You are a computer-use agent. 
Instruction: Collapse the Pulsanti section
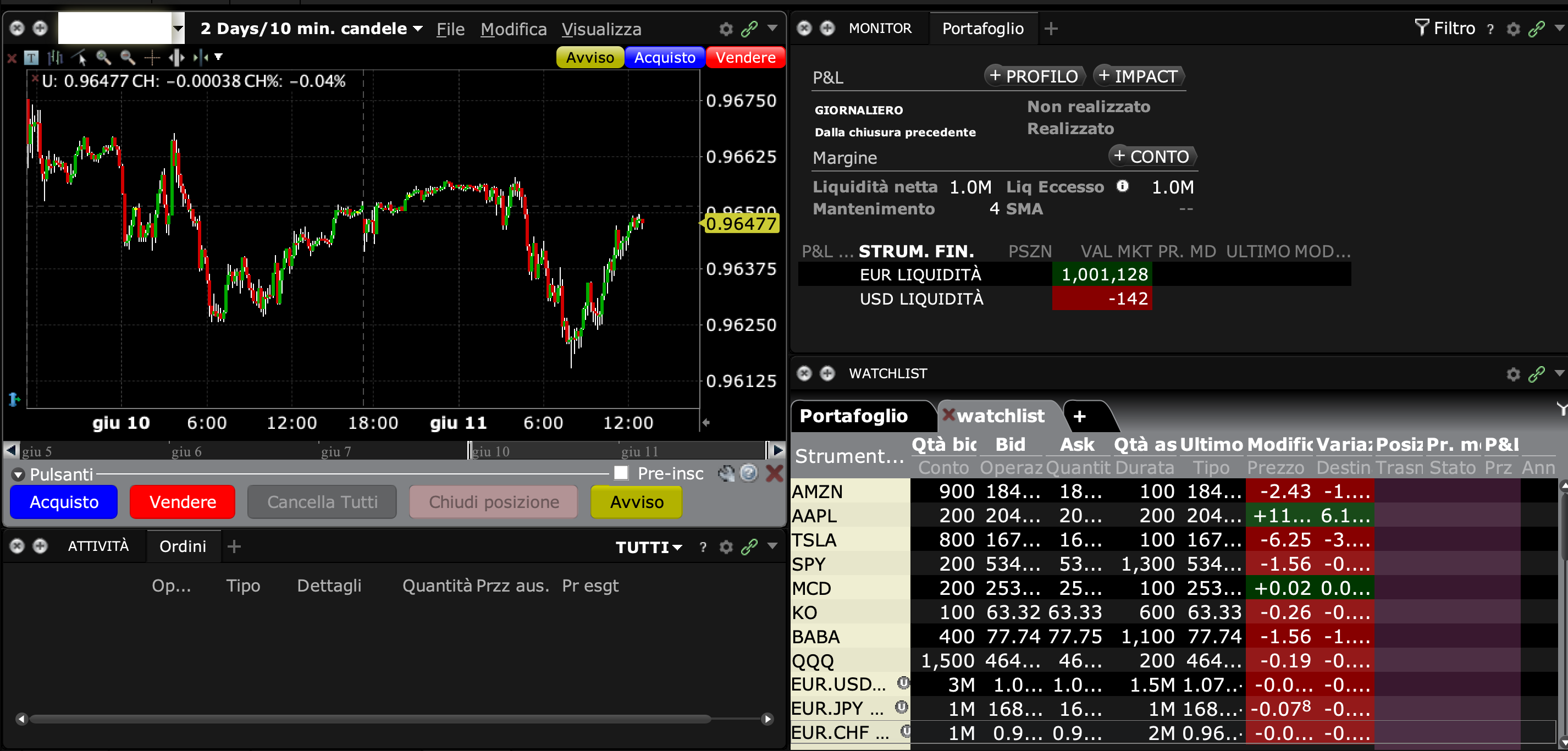(x=18, y=474)
